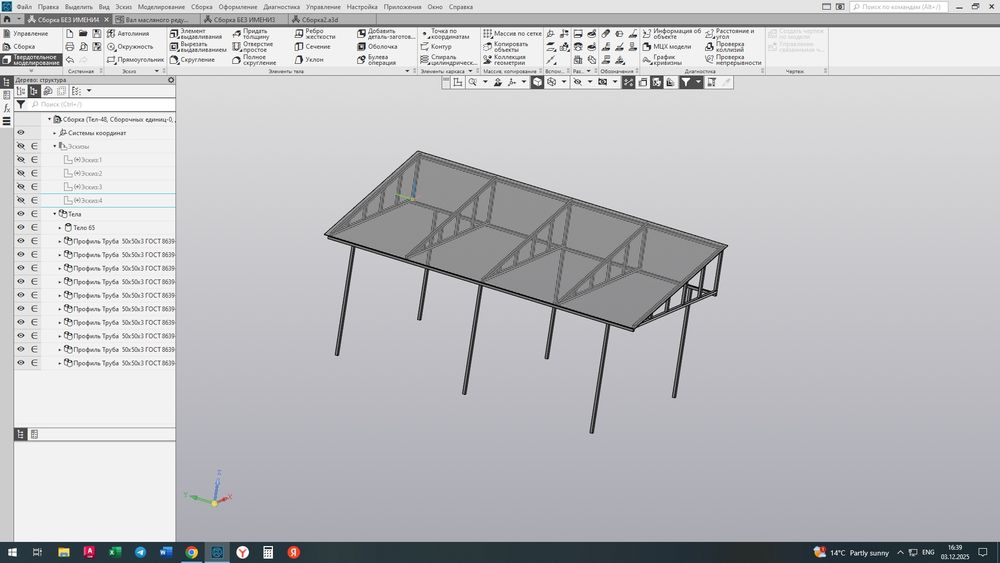The height and width of the screenshot is (563, 1000).
Task: Show hidden Эскизы folder via eye icon
Action: click(20, 146)
